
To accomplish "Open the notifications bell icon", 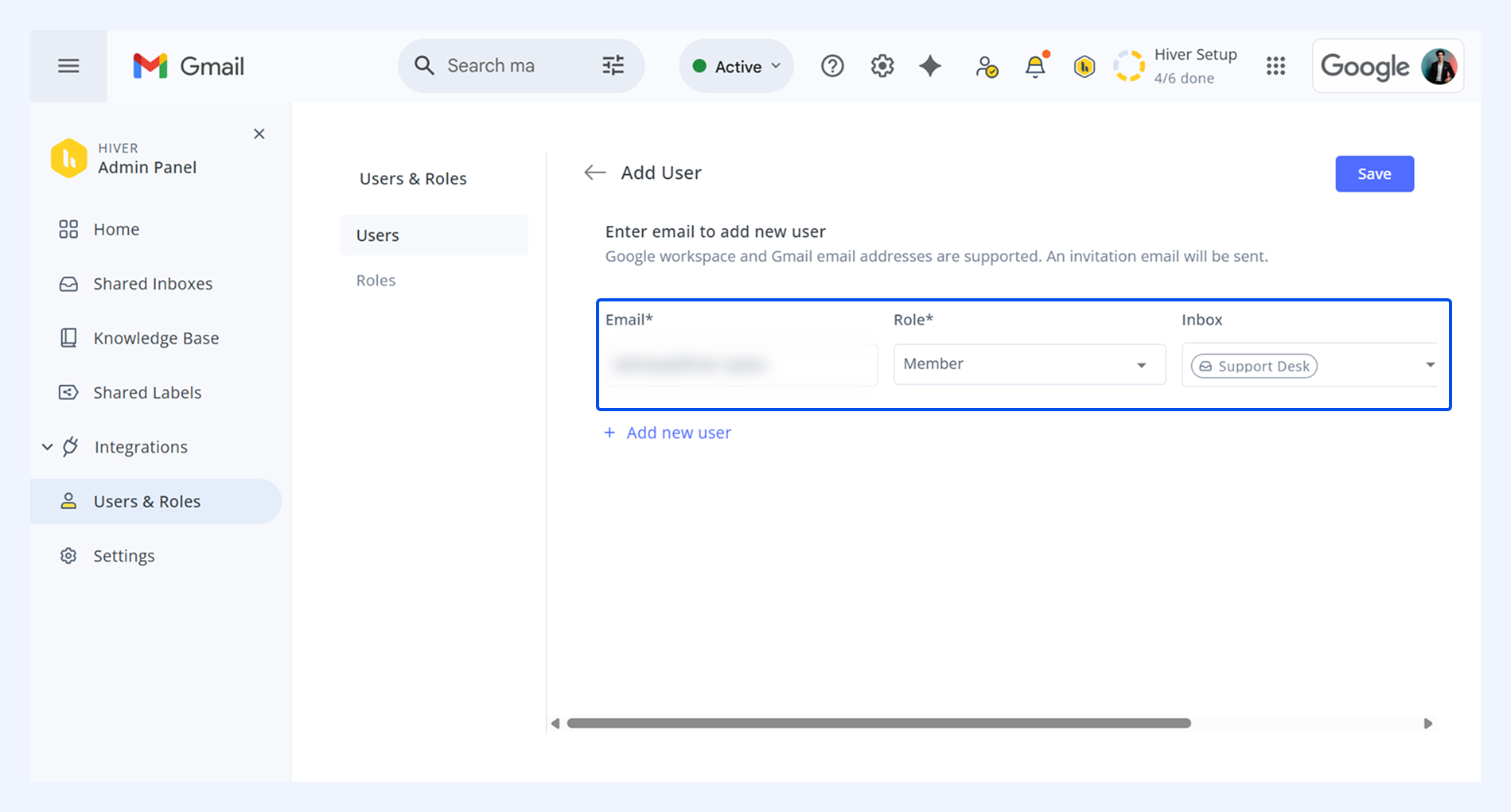I will (1036, 66).
